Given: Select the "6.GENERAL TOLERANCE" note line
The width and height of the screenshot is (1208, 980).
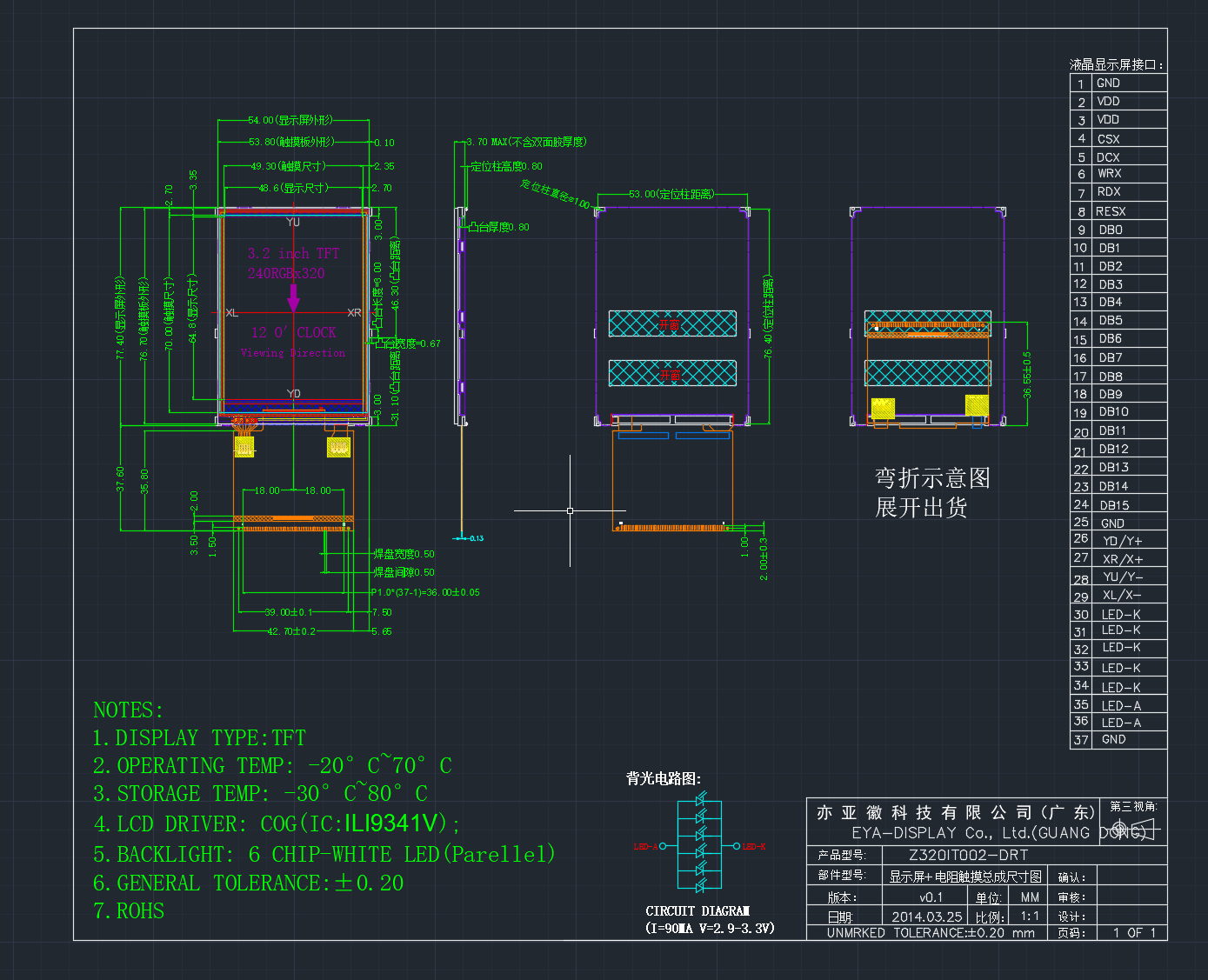Looking at the screenshot, I should (x=249, y=883).
